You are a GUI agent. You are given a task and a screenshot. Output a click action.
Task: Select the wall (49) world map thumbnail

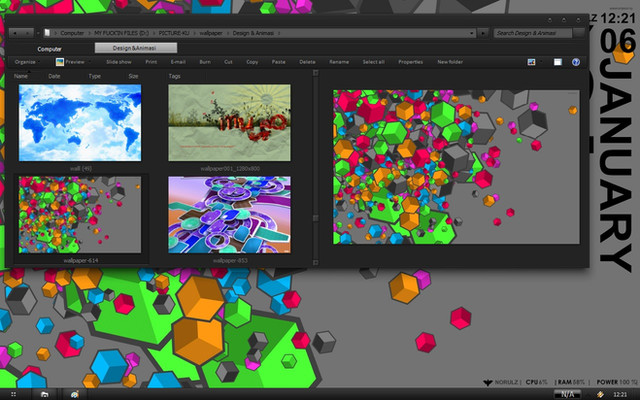[80, 122]
